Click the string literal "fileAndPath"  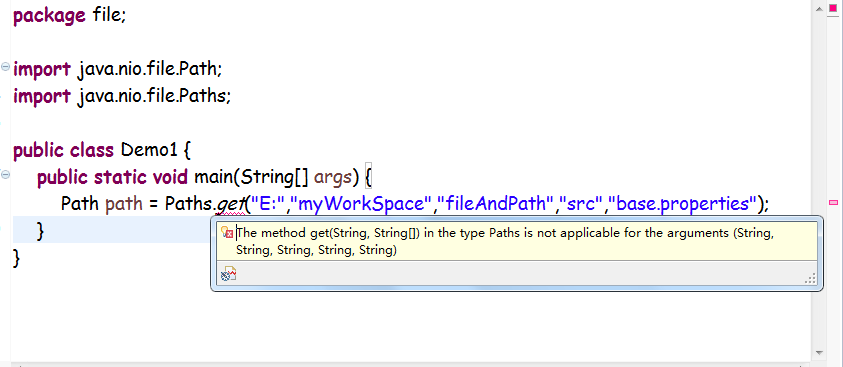[x=496, y=204]
